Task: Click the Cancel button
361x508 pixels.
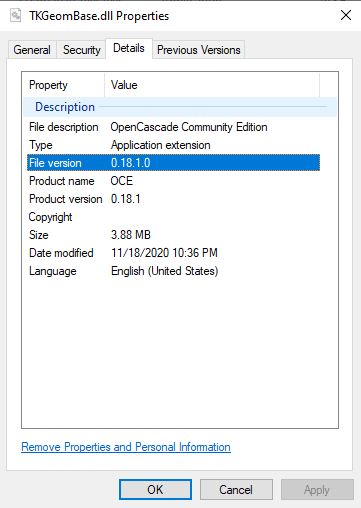Action: (x=236, y=490)
